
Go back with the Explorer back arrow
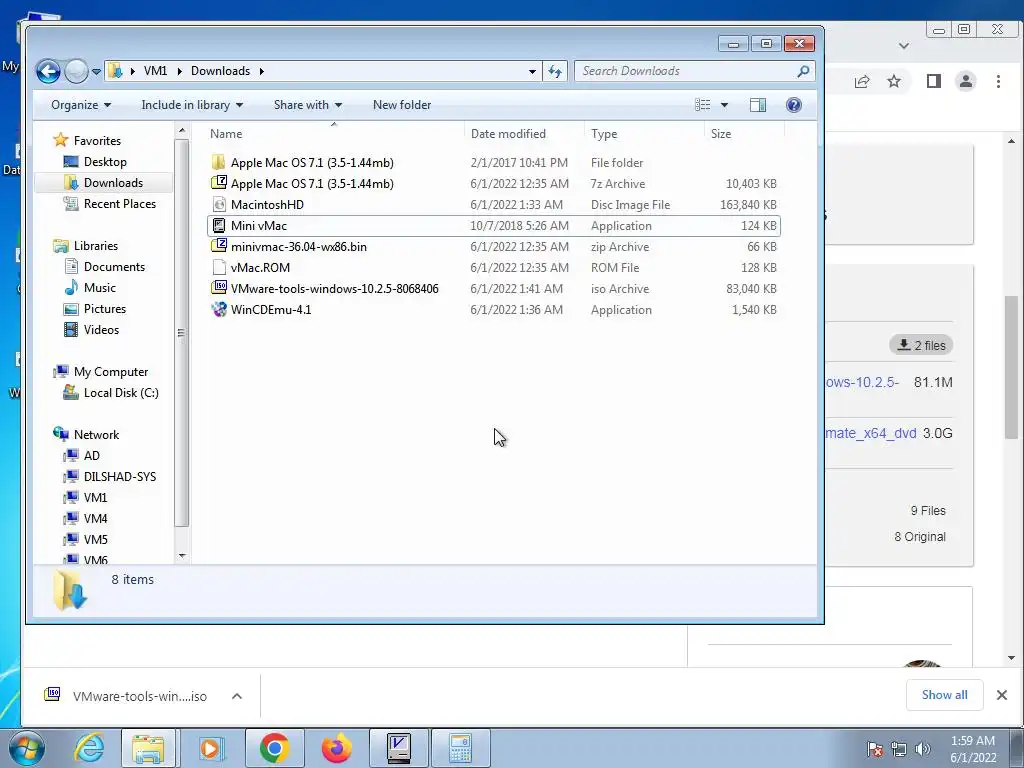(x=48, y=71)
